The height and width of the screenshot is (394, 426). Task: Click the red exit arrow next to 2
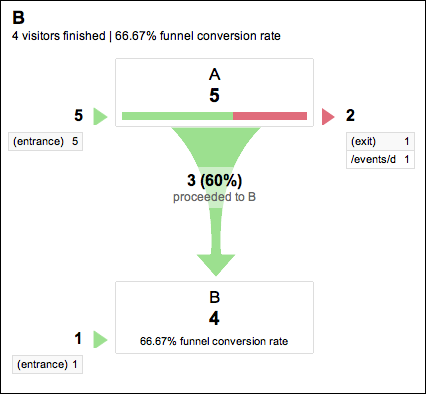pyautogui.click(x=328, y=116)
